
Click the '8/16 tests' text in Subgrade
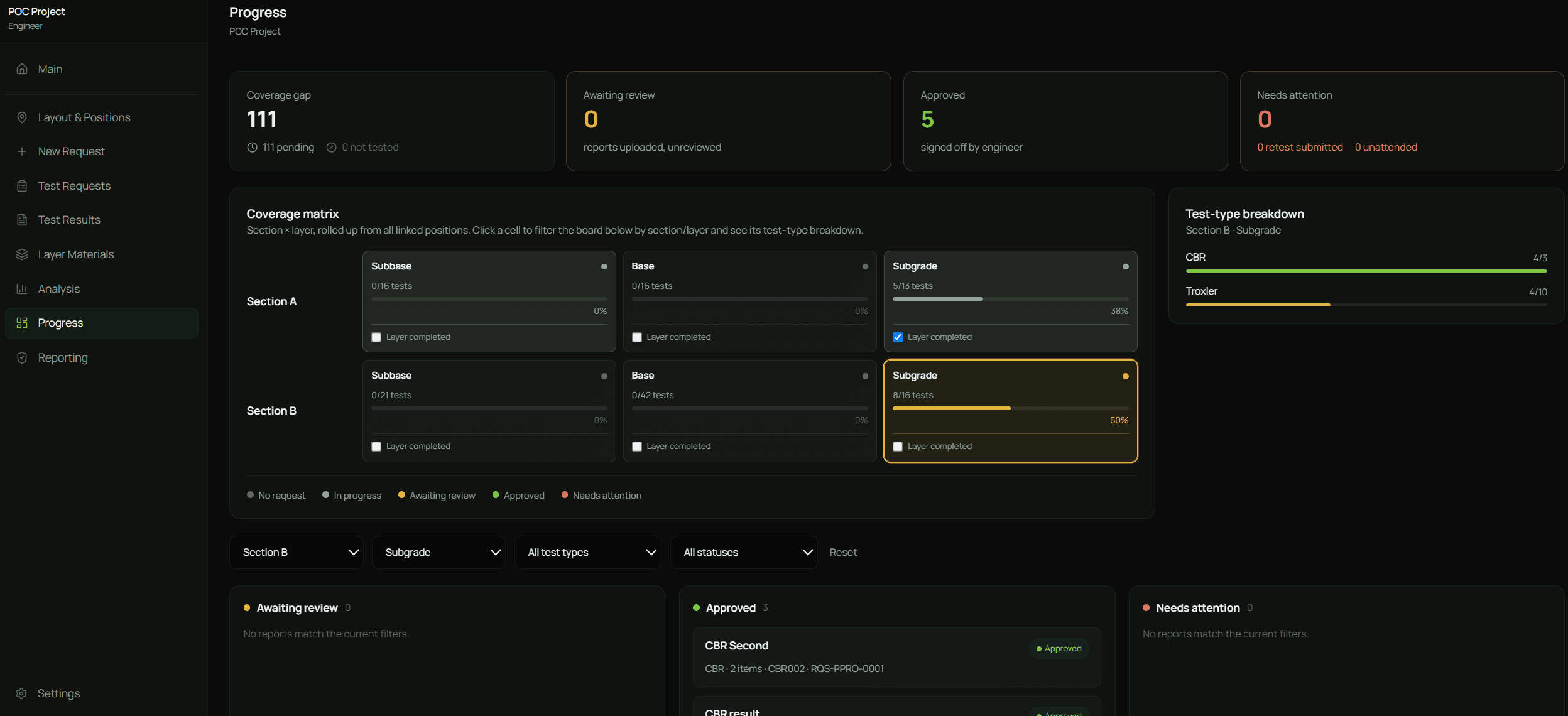tap(913, 395)
